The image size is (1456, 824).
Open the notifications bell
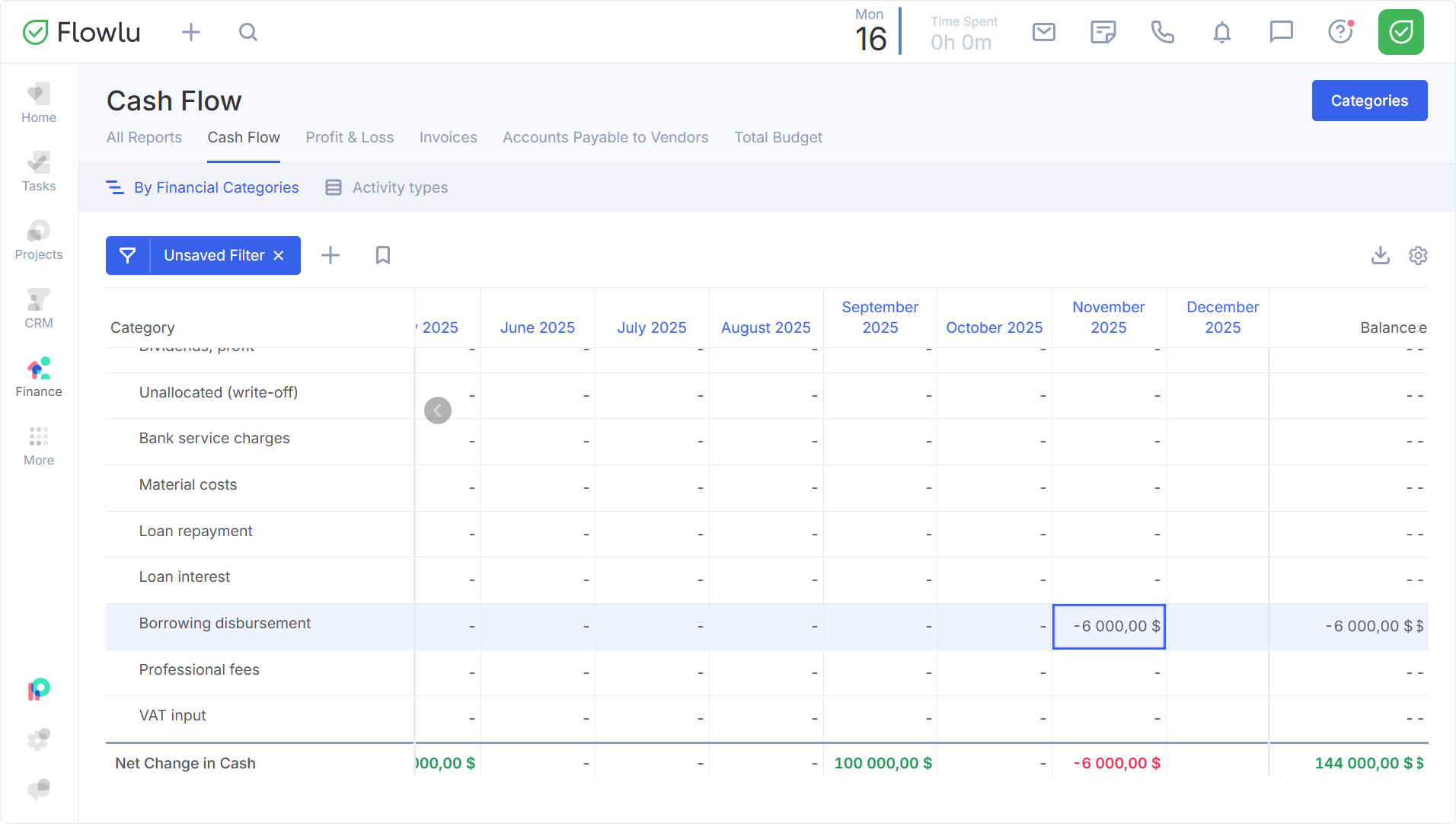pyautogui.click(x=1221, y=32)
